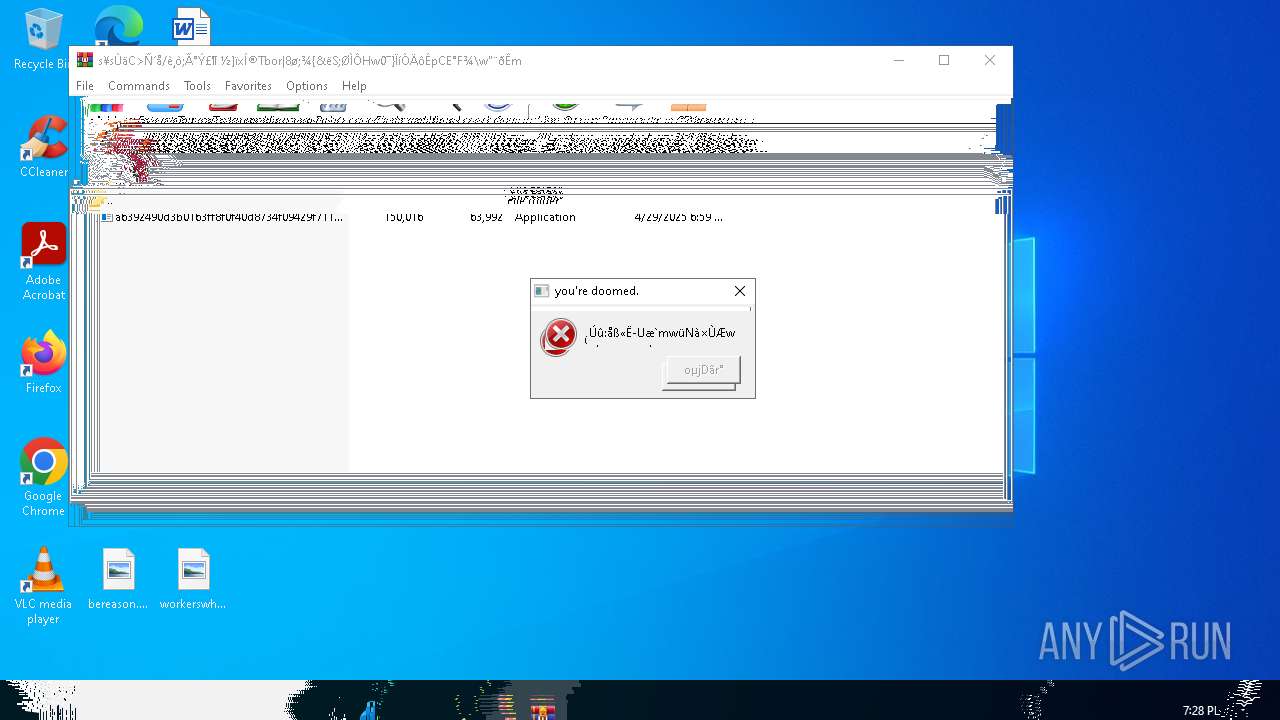Maximize the WinRAR window
Screen dimensions: 1280x720
(944, 60)
